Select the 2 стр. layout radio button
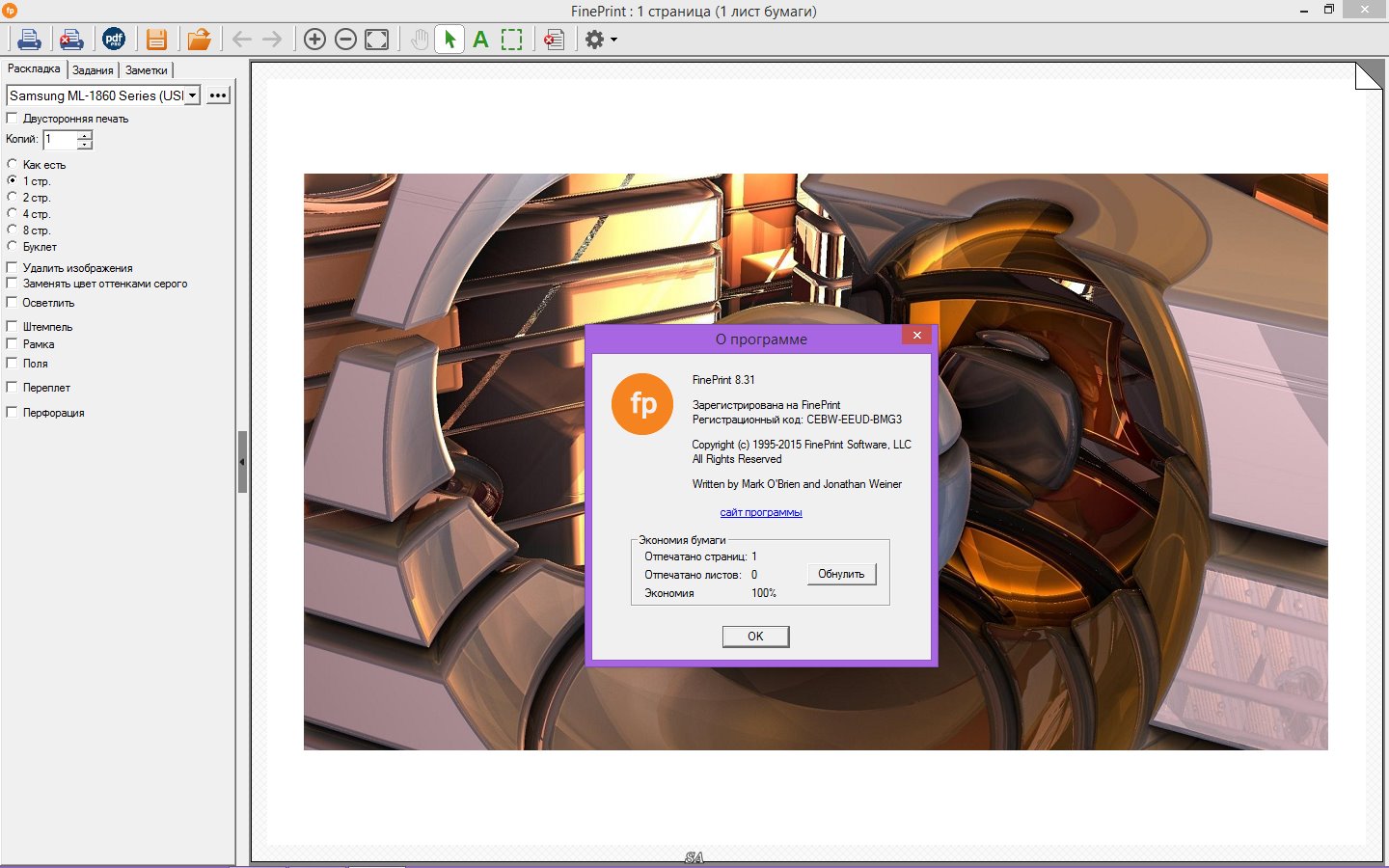The height and width of the screenshot is (868, 1389). click(x=13, y=198)
